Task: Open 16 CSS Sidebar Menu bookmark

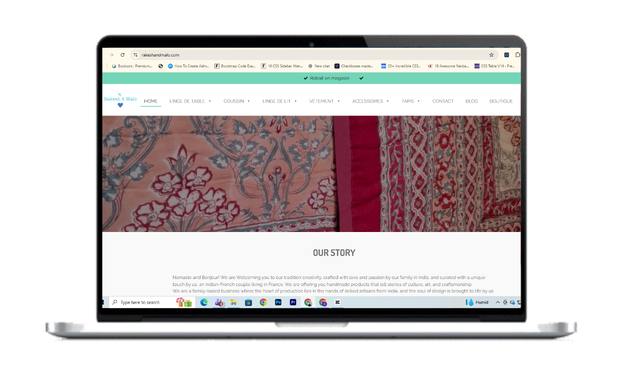Action: 282,66
